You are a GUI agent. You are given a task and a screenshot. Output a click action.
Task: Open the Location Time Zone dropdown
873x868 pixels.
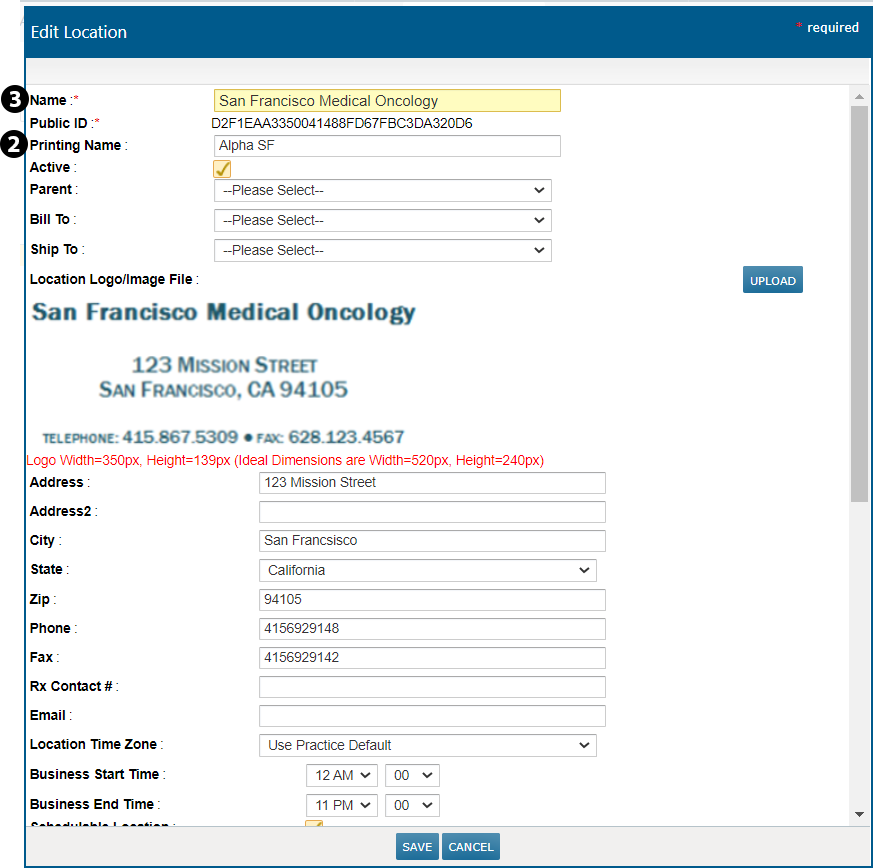427,746
